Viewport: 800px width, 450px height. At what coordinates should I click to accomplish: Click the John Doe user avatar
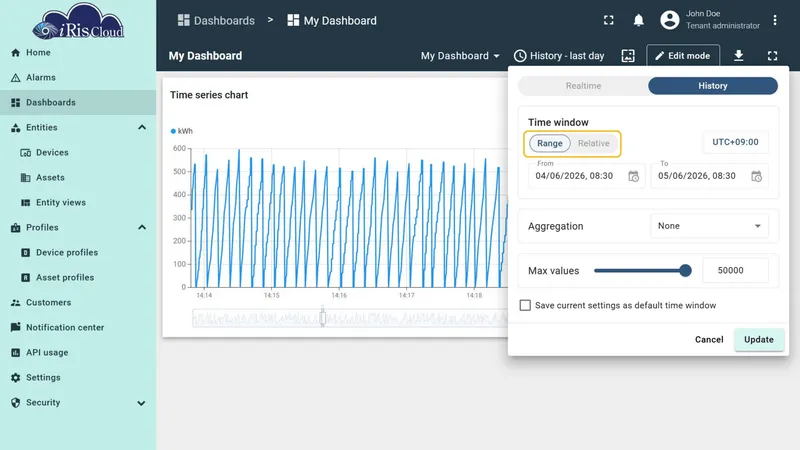669,20
